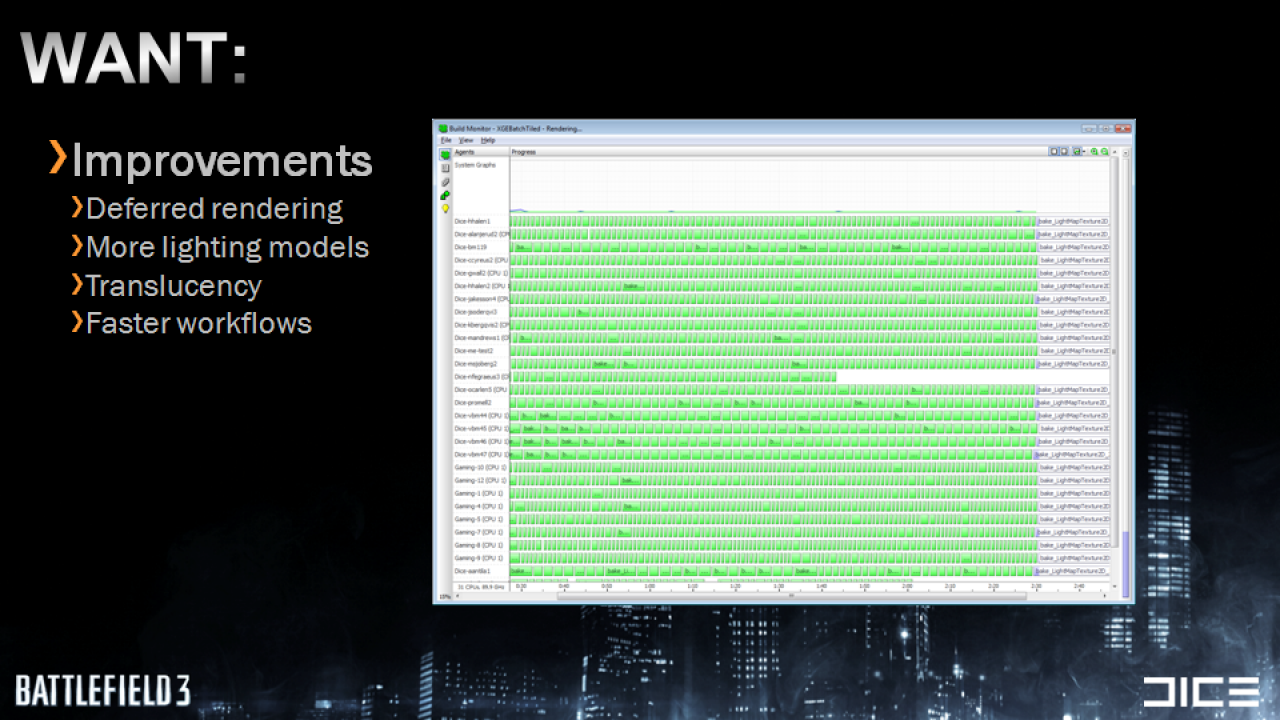This screenshot has height=720, width=1280.
Task: Select the output list icon in left sidebar
Action: (445, 168)
